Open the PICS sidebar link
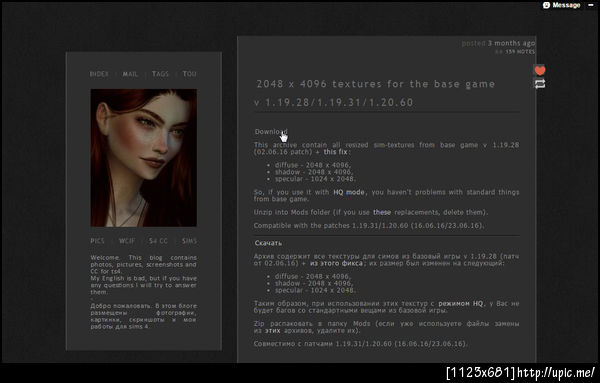 [97, 241]
